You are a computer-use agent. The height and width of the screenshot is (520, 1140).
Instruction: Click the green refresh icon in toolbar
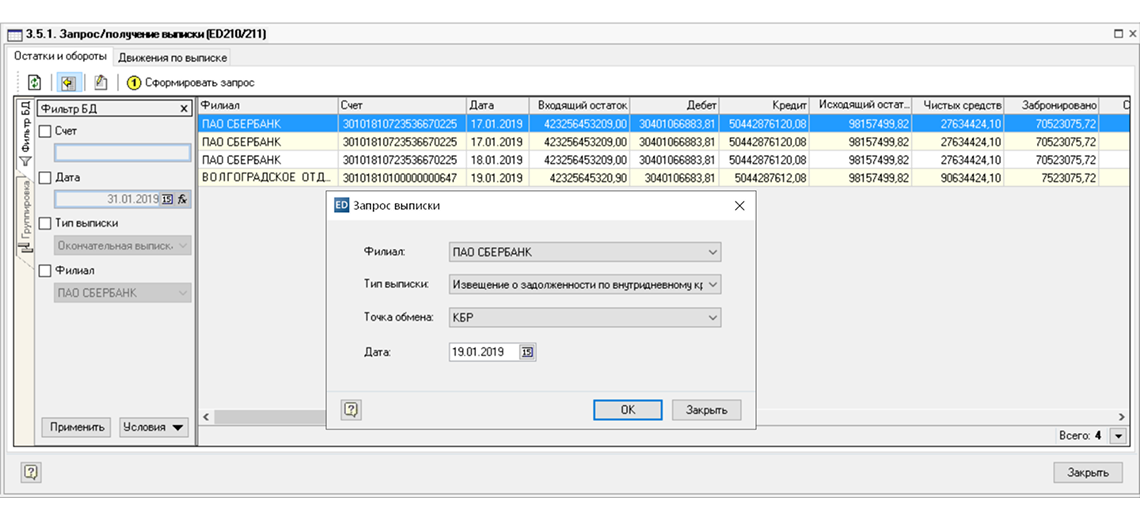point(34,82)
